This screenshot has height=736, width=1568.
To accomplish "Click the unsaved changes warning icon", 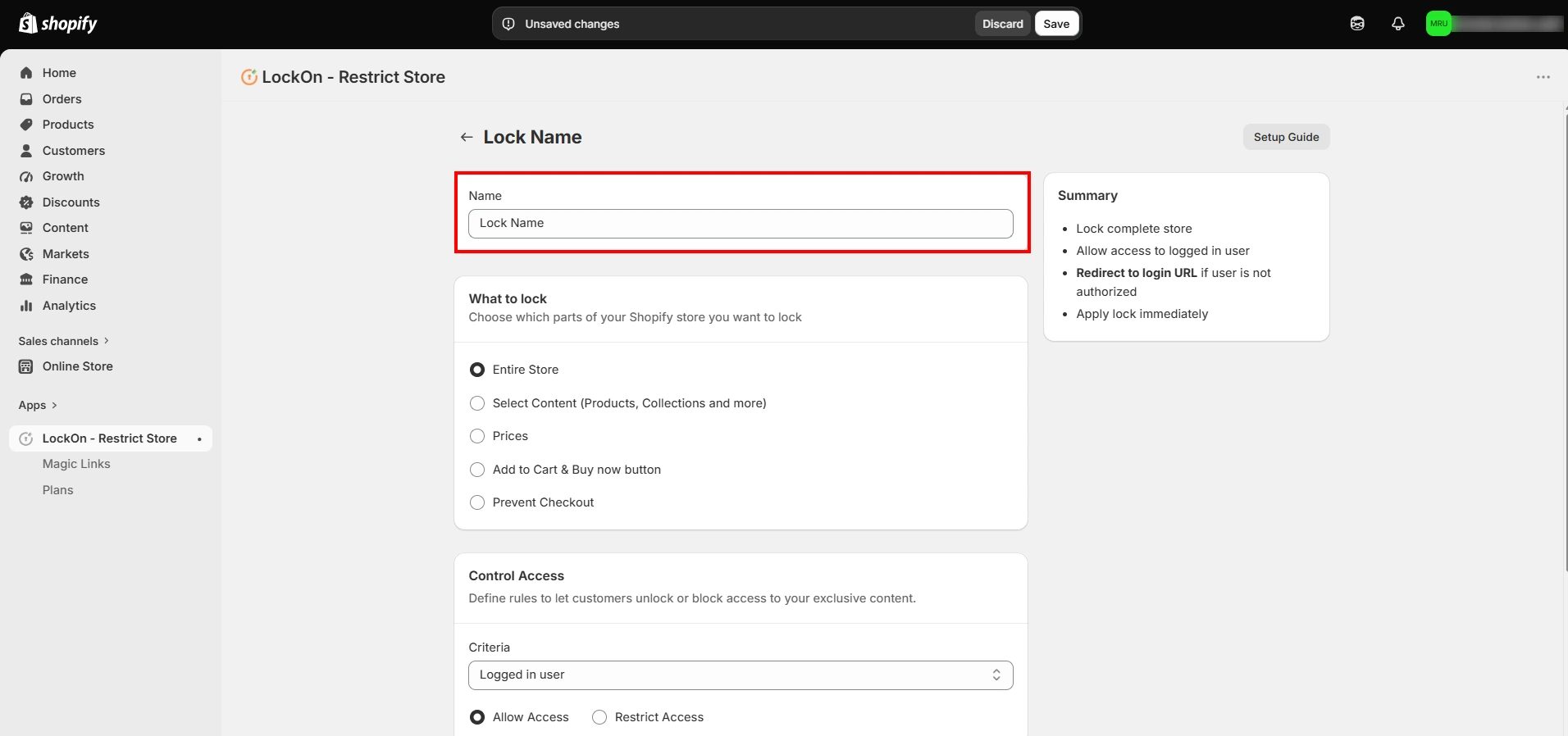I will [508, 24].
